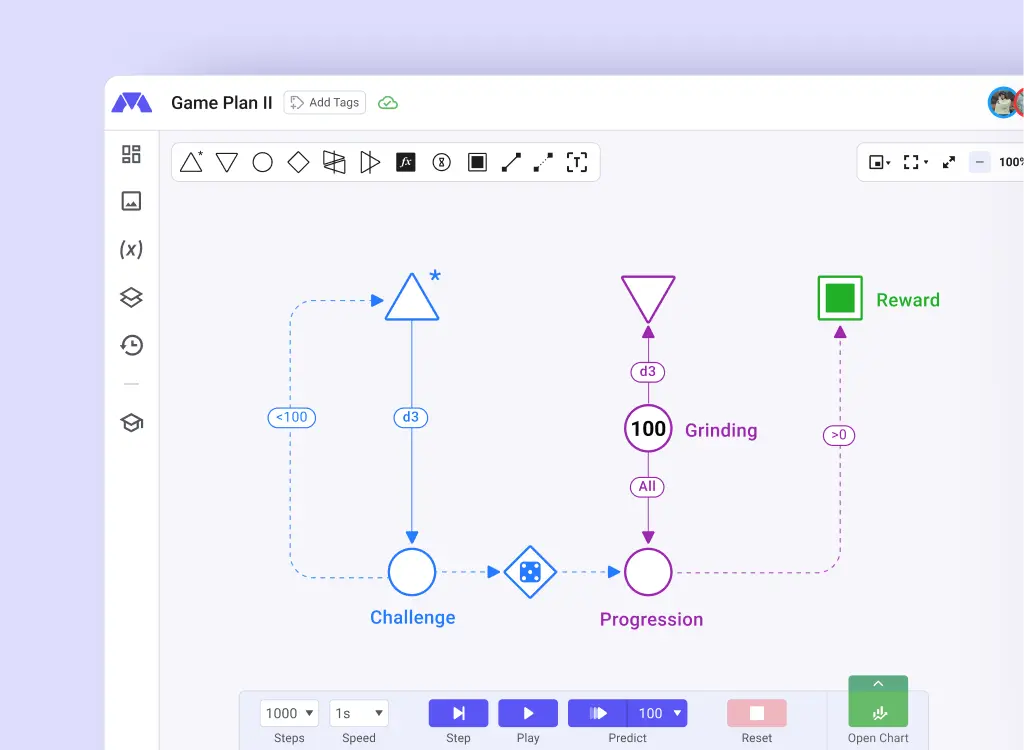The height and width of the screenshot is (750, 1024).
Task: Select the fx Register tool
Action: tap(405, 162)
